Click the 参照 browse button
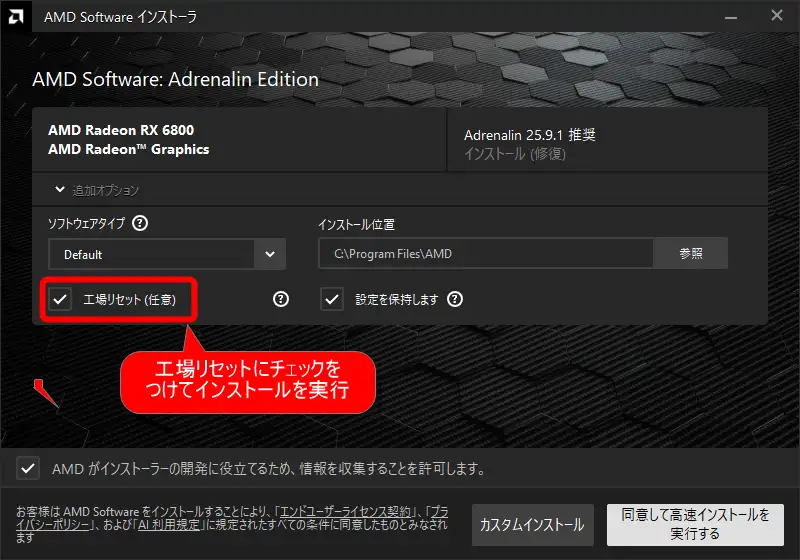800x560 pixels. point(690,254)
